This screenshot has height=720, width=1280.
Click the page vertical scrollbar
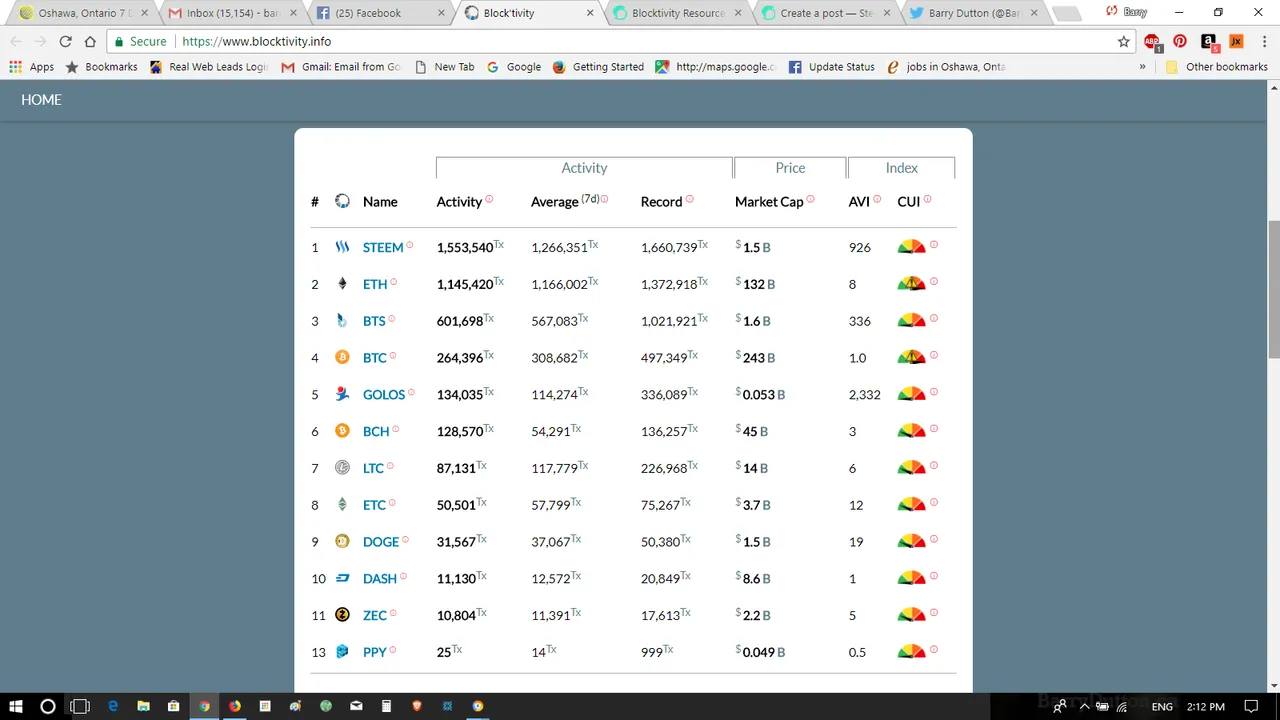[1273, 290]
